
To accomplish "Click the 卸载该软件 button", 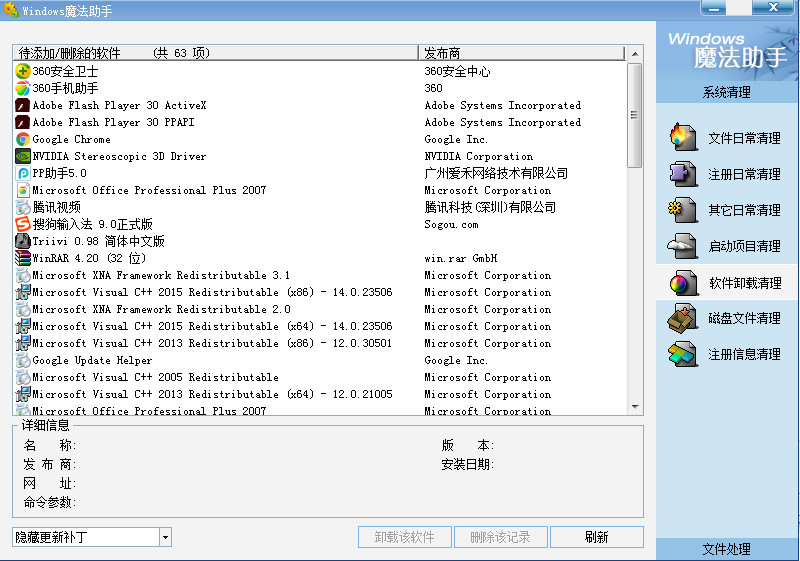I will coord(405,537).
